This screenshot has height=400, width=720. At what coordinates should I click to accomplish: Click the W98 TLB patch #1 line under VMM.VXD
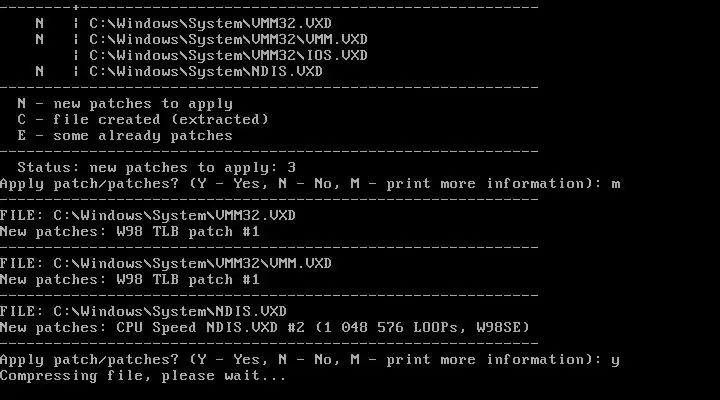point(130,279)
